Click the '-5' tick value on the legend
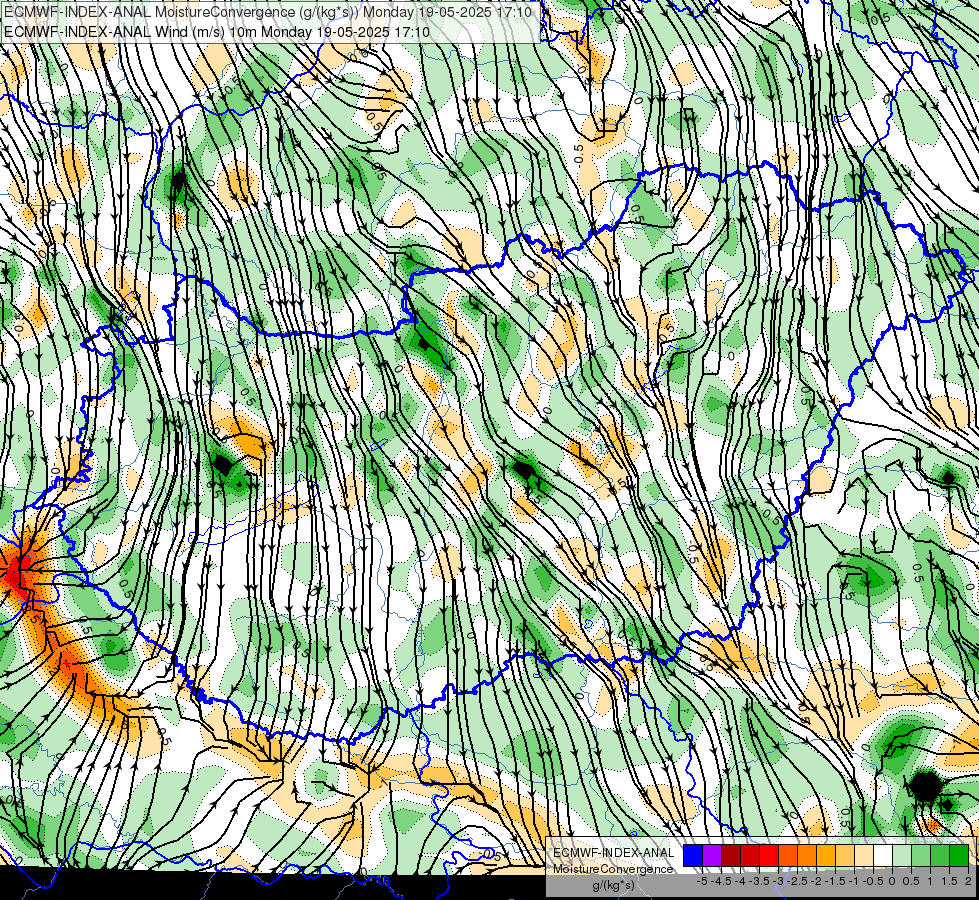 coord(702,881)
